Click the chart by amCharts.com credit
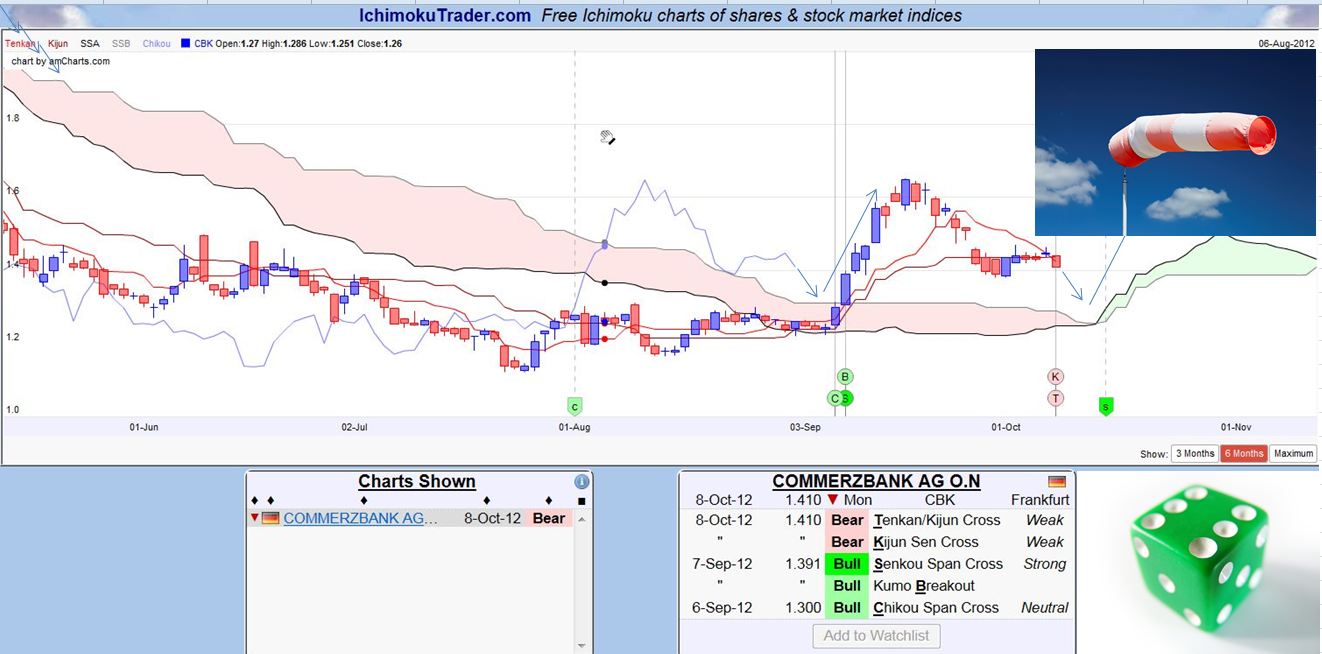The width and height of the screenshot is (1322, 654). [61, 61]
